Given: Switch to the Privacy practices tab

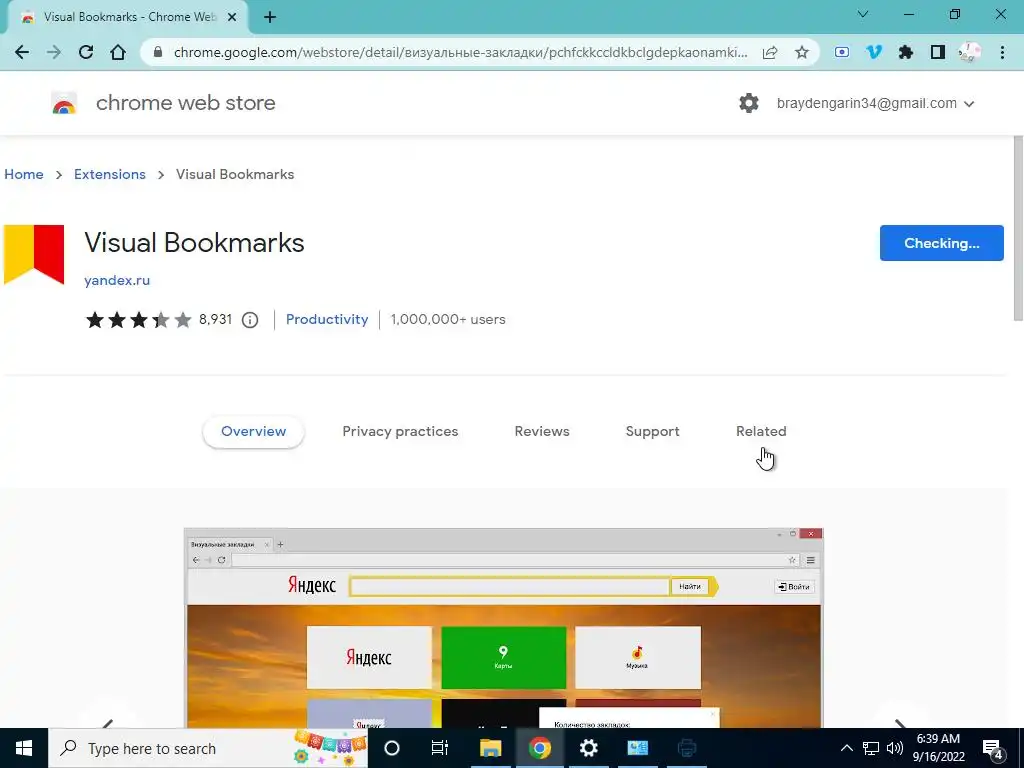Looking at the screenshot, I should click(400, 431).
